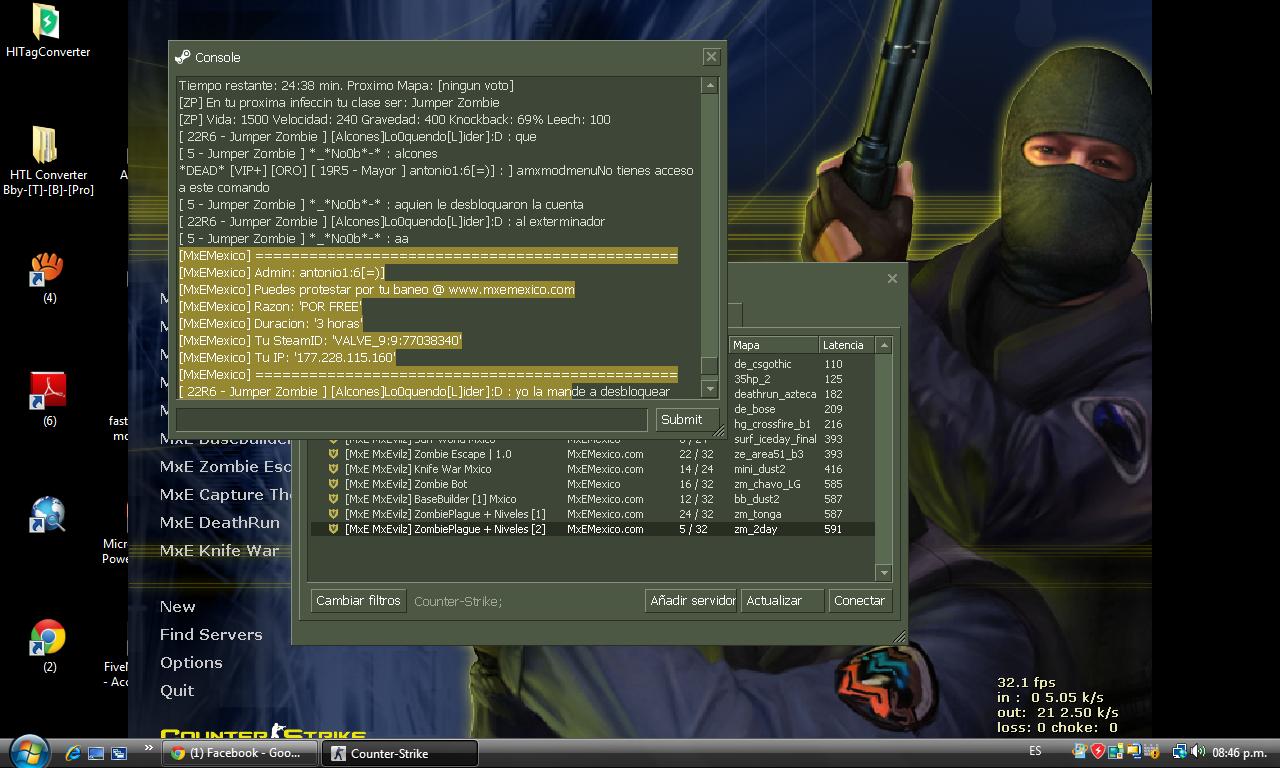The width and height of the screenshot is (1280, 768).
Task: Select the Knife War Mxico server row
Action: (x=592, y=469)
